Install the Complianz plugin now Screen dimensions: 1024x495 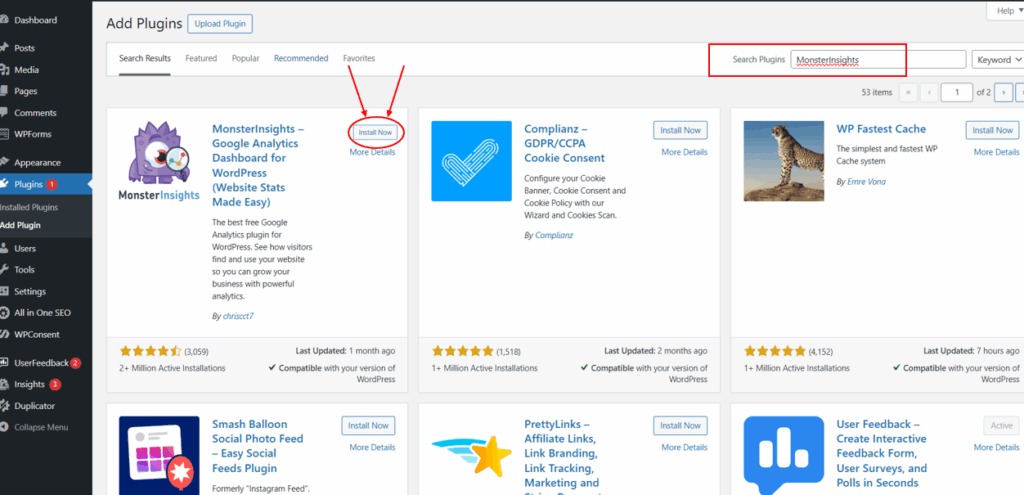pos(680,130)
